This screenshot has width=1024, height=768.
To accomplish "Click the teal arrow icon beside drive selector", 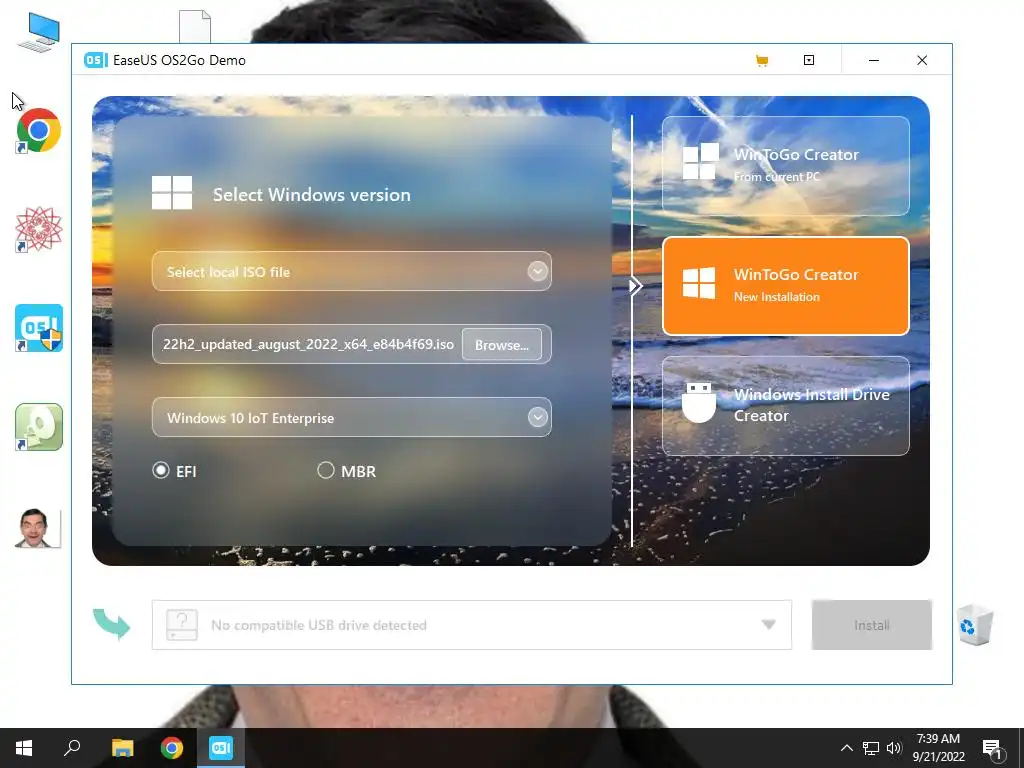I will click(112, 623).
